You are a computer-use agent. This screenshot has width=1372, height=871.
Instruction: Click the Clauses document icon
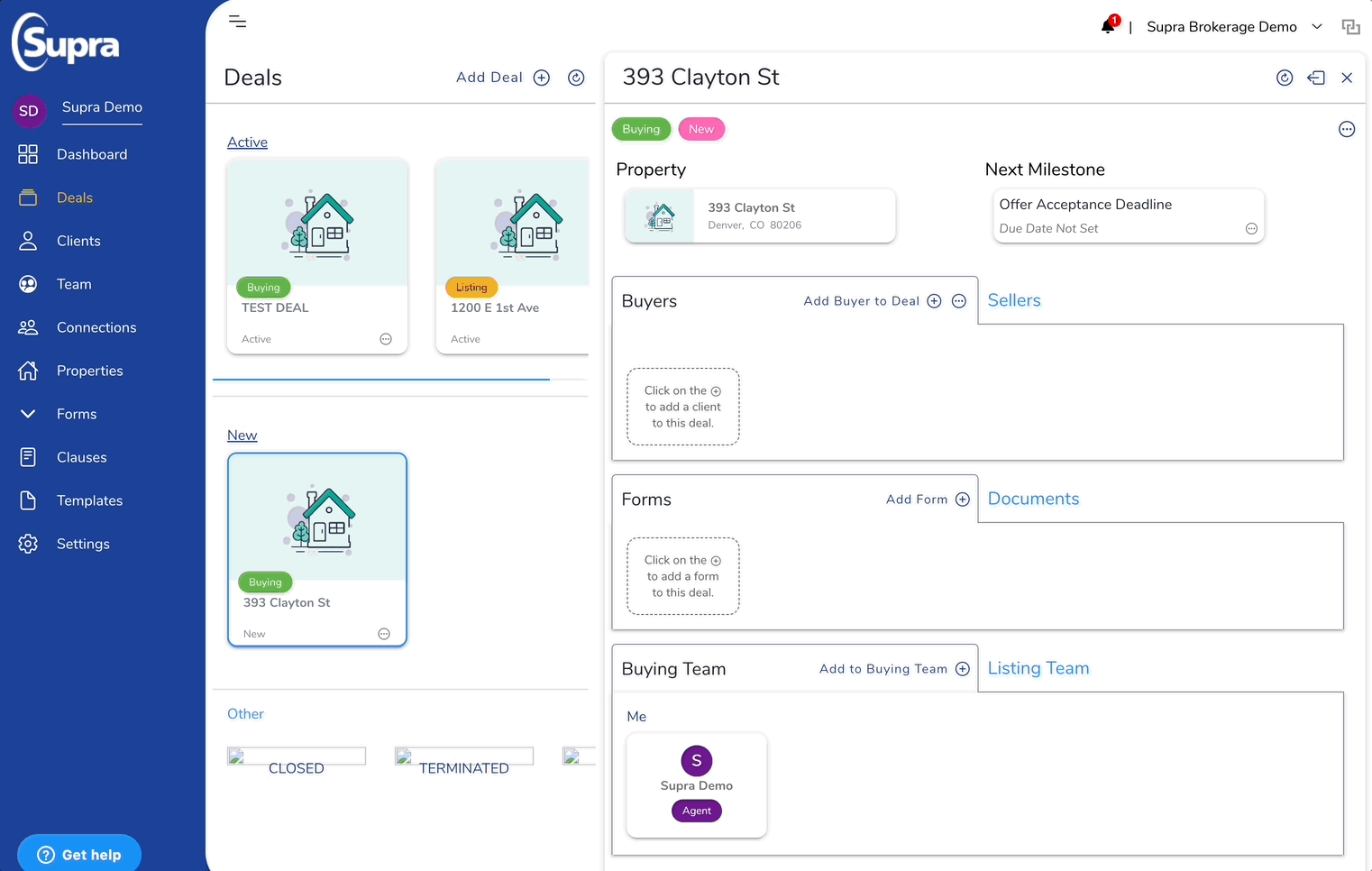coord(28,457)
